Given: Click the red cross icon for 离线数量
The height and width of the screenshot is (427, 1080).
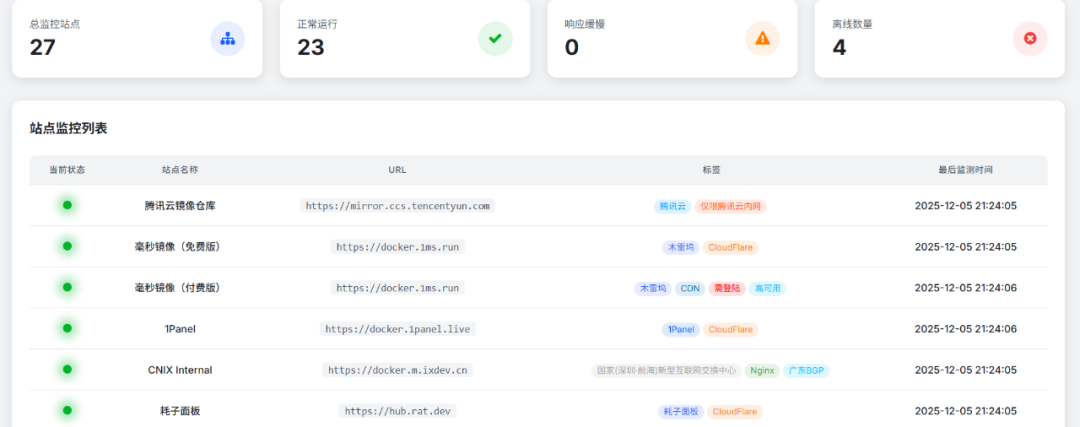Looking at the screenshot, I should (x=1030, y=39).
